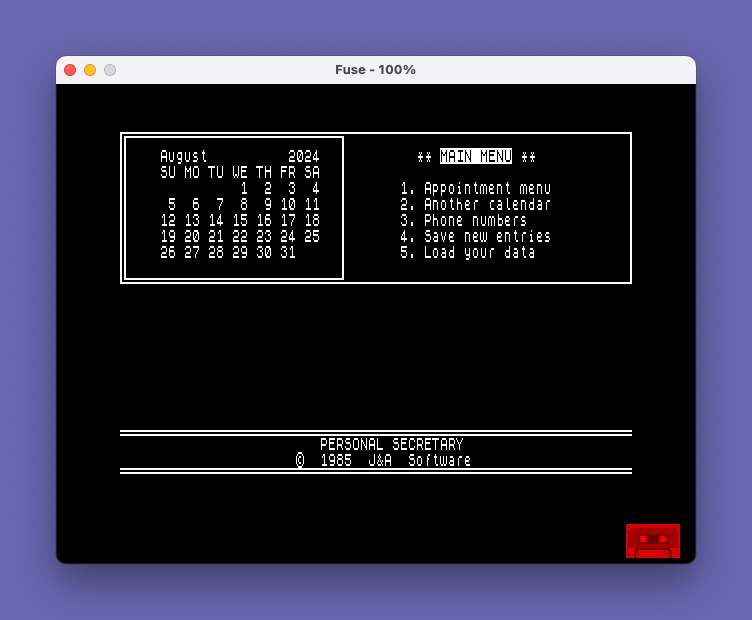Select day 1 in the calendar
This screenshot has height=620, width=752.
tap(244, 188)
